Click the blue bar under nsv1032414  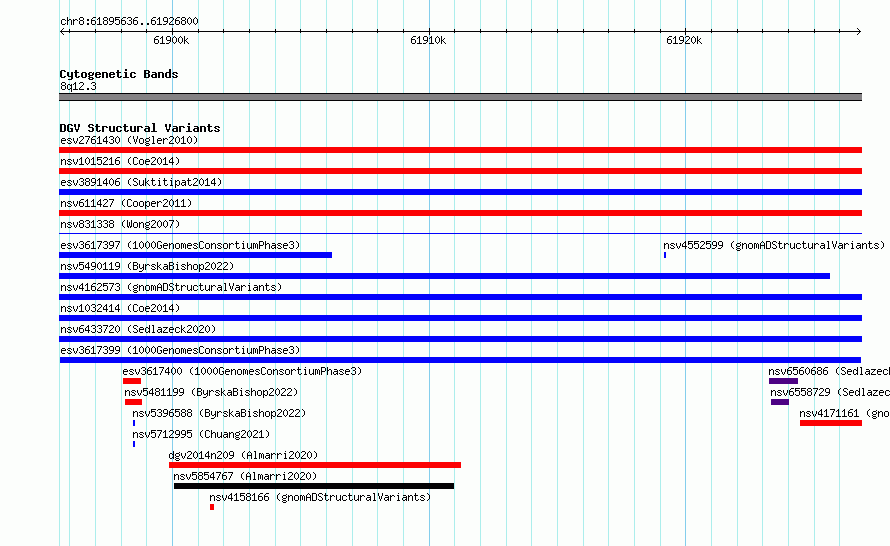460,318
